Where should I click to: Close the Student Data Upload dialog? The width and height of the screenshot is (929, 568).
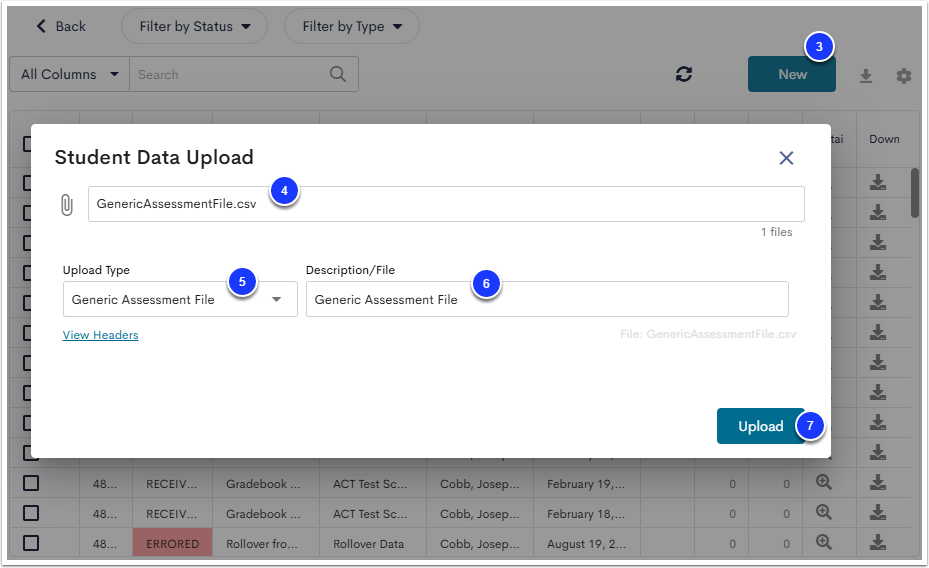(x=786, y=158)
